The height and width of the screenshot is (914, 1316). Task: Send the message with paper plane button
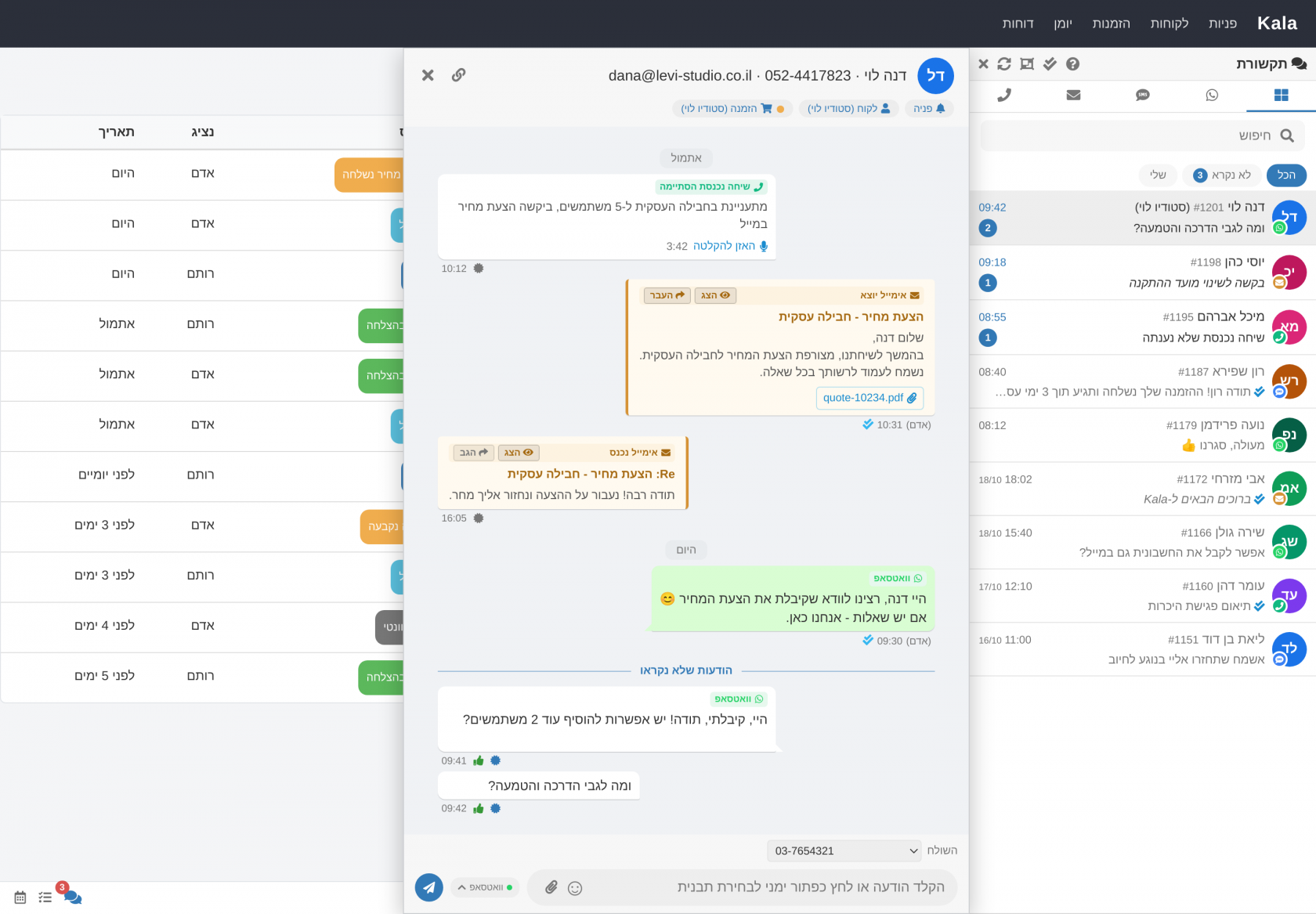click(x=428, y=887)
